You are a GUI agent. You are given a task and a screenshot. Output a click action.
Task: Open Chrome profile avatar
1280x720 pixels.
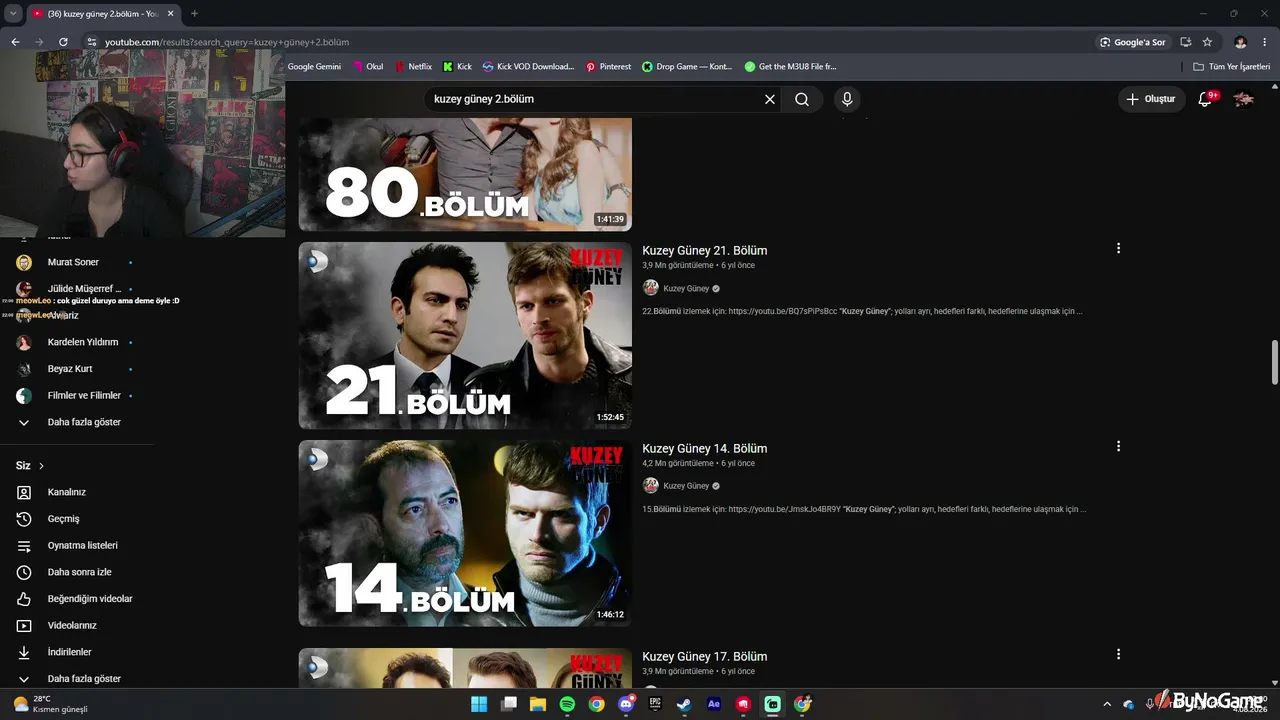(1241, 42)
